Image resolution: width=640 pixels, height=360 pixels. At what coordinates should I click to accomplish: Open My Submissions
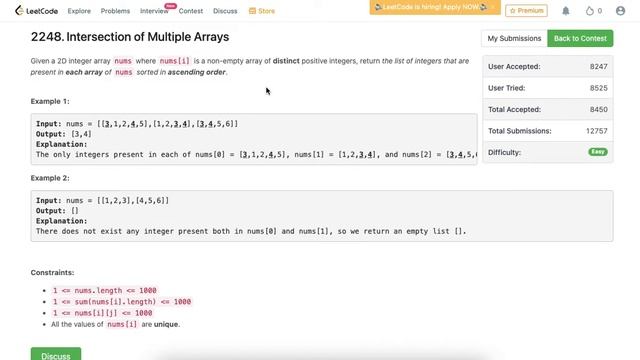514,38
